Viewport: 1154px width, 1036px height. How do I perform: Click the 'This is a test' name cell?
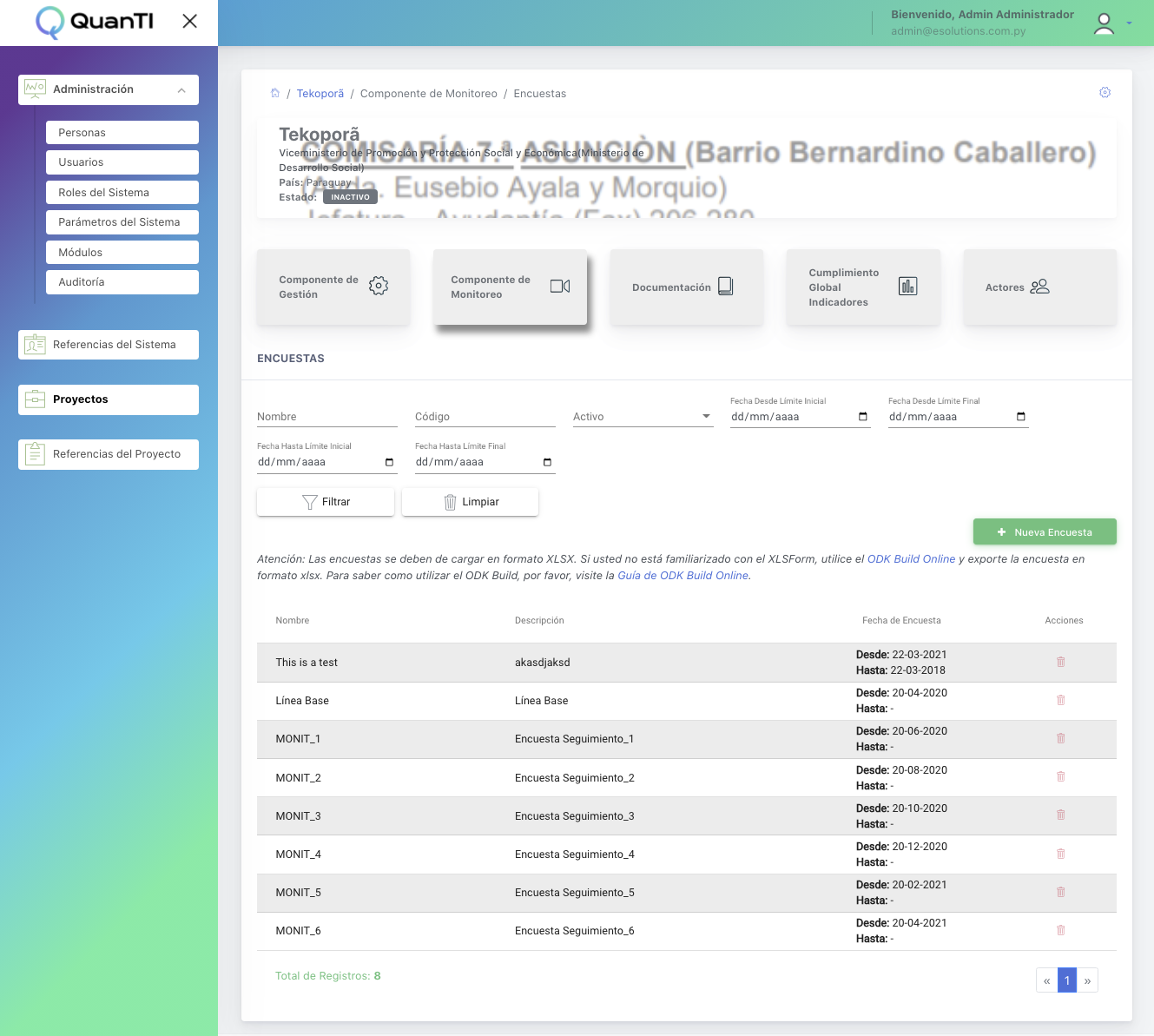coord(307,663)
